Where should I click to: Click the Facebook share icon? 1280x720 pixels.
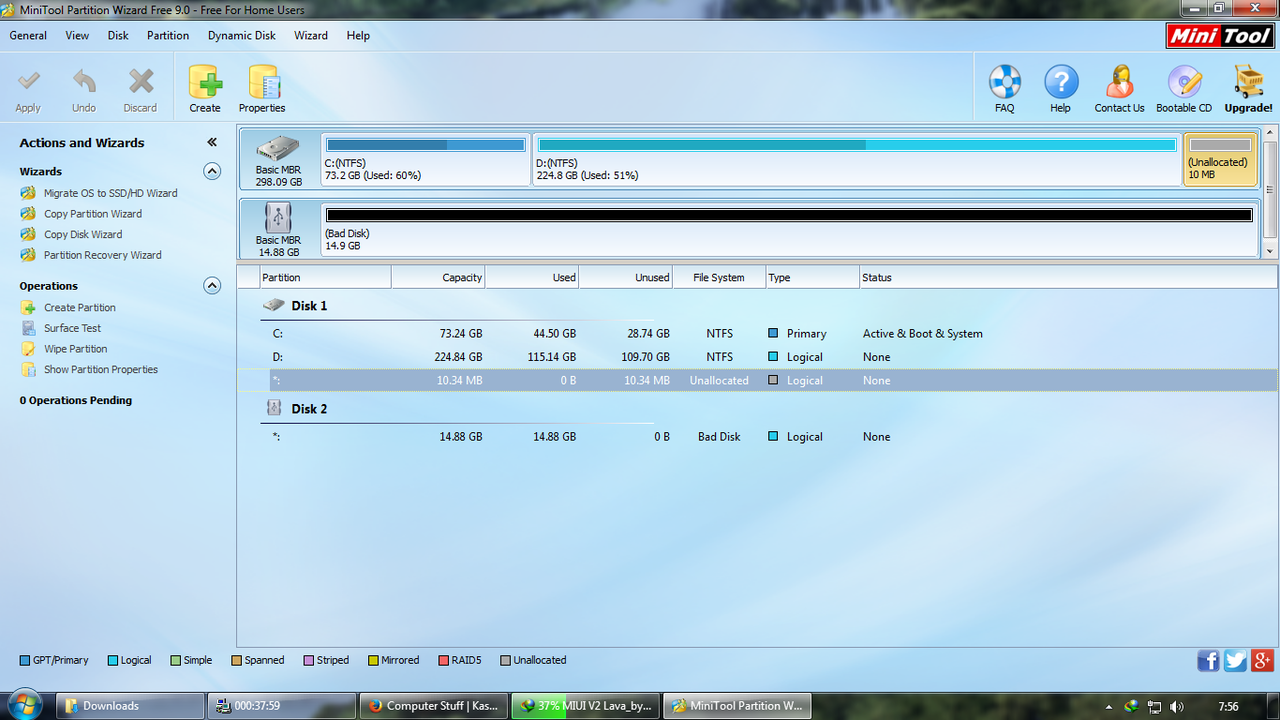[1208, 661]
